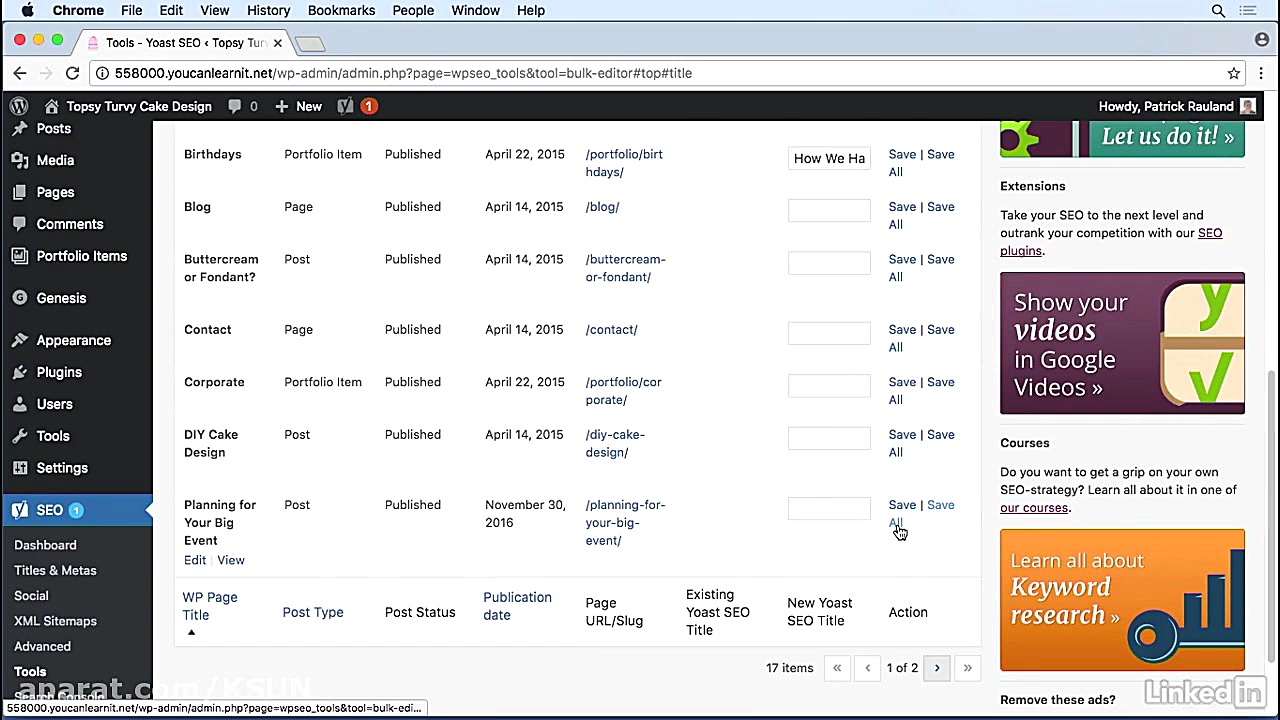Screen dimensions: 1280x720
Task: Click the Yoast icon in admin bar
Action: (x=345, y=106)
